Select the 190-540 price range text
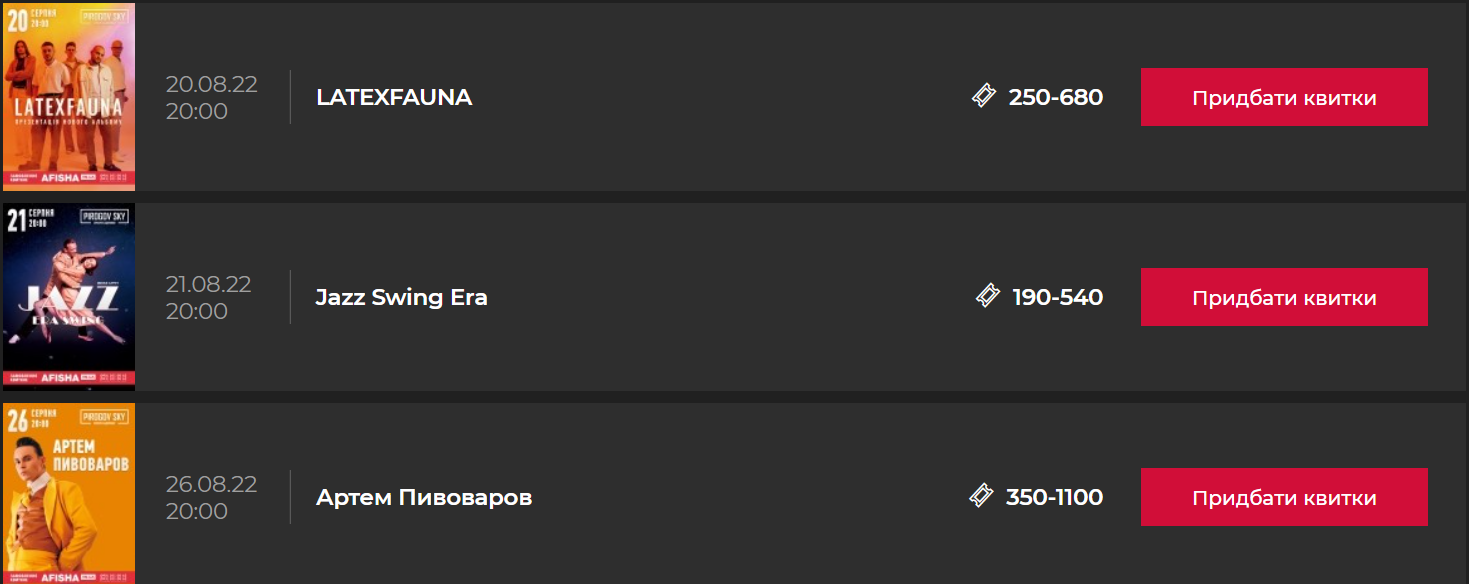The height and width of the screenshot is (584, 1469). (1058, 297)
